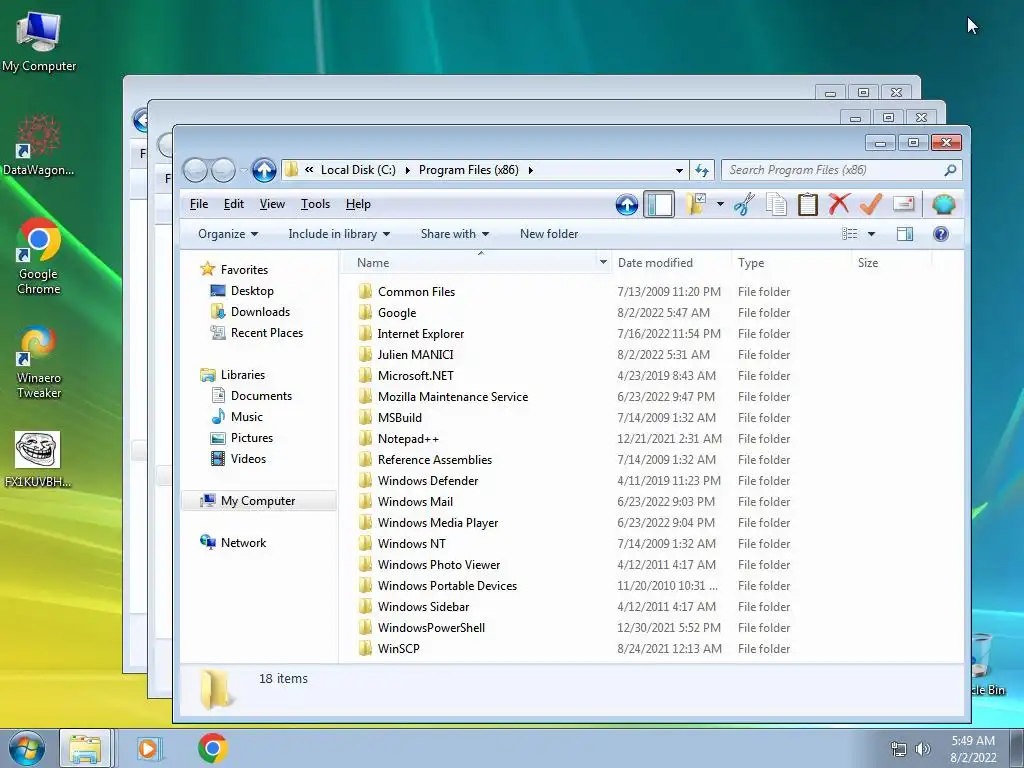Image resolution: width=1024 pixels, height=768 pixels.
Task: Select Desktop under Favorites
Action: pos(251,291)
